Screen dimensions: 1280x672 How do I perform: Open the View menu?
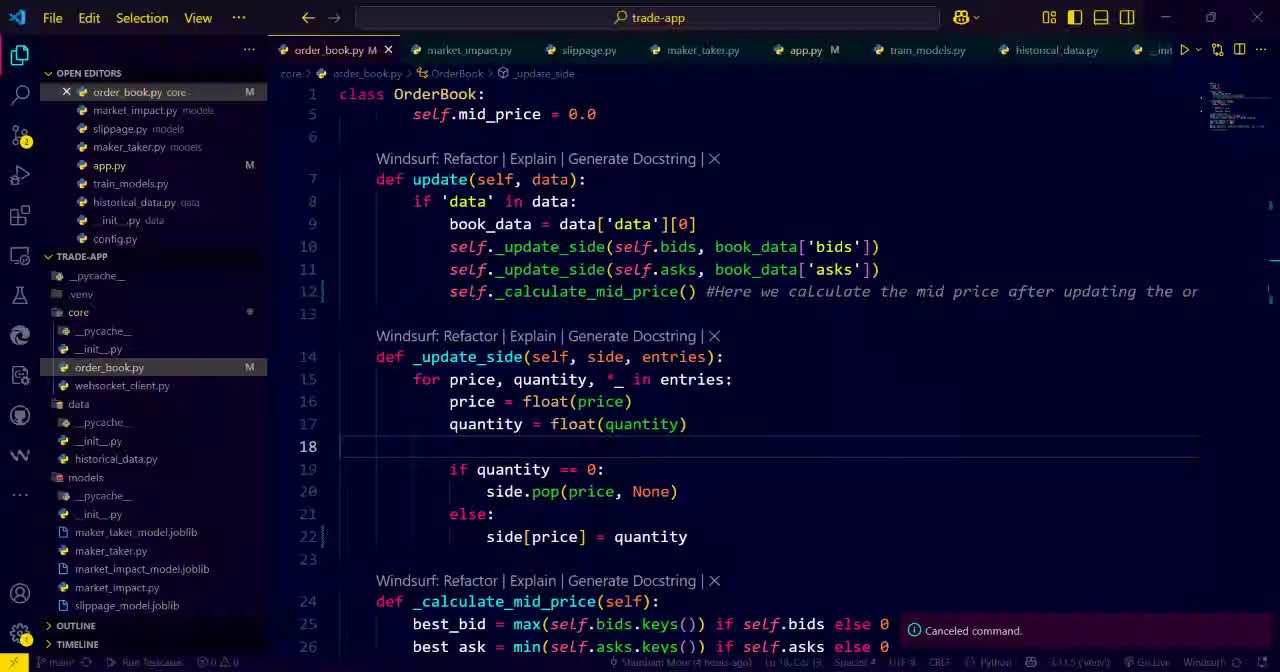pos(198,18)
